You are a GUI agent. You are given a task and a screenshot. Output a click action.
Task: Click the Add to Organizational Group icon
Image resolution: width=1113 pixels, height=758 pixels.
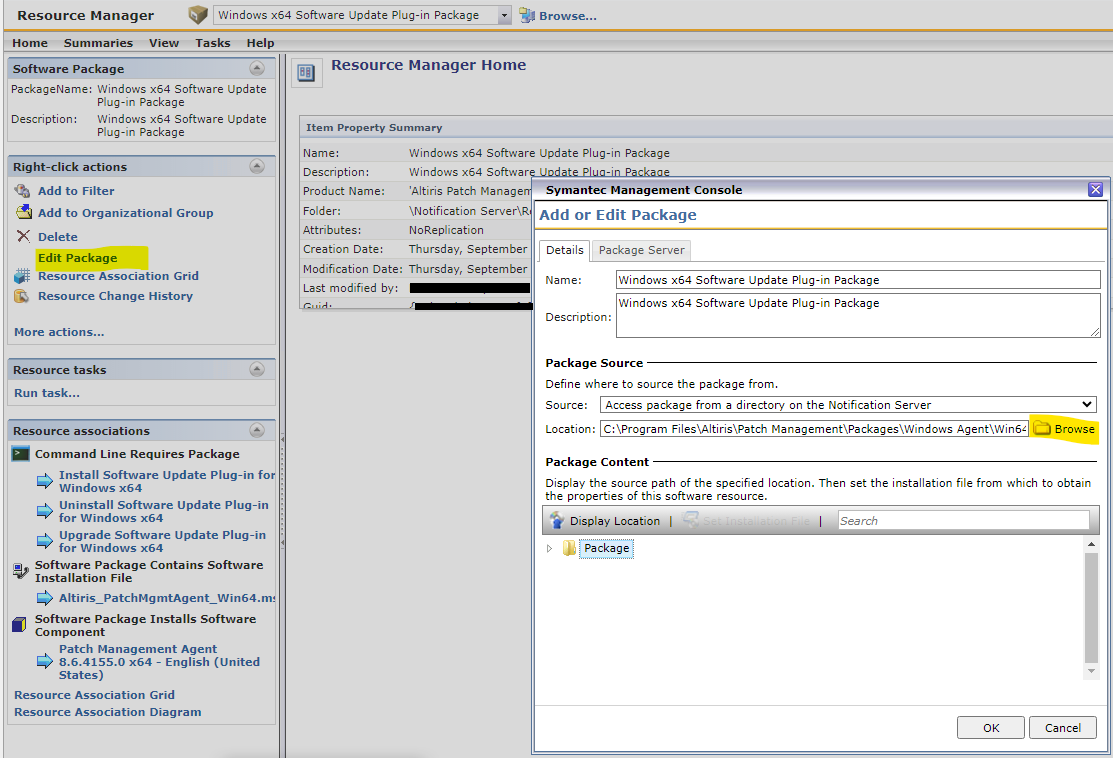23,213
